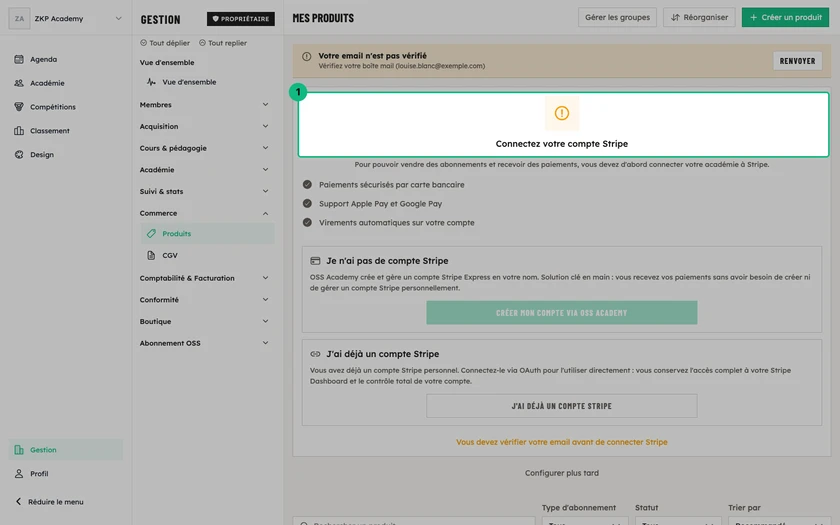Click the Académie people icon
Image resolution: width=840 pixels, height=525 pixels.
[19, 83]
